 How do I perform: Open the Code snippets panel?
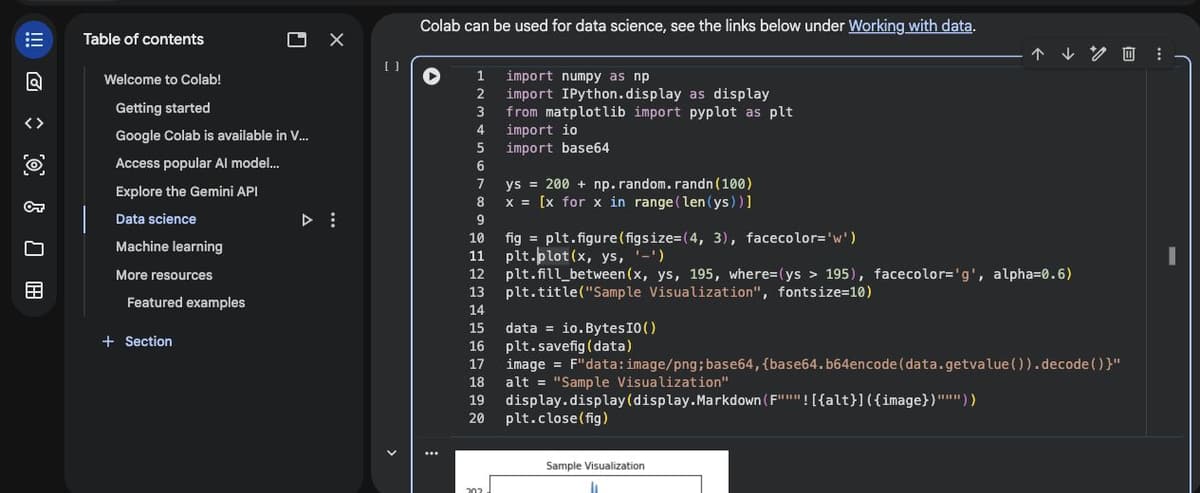32,124
